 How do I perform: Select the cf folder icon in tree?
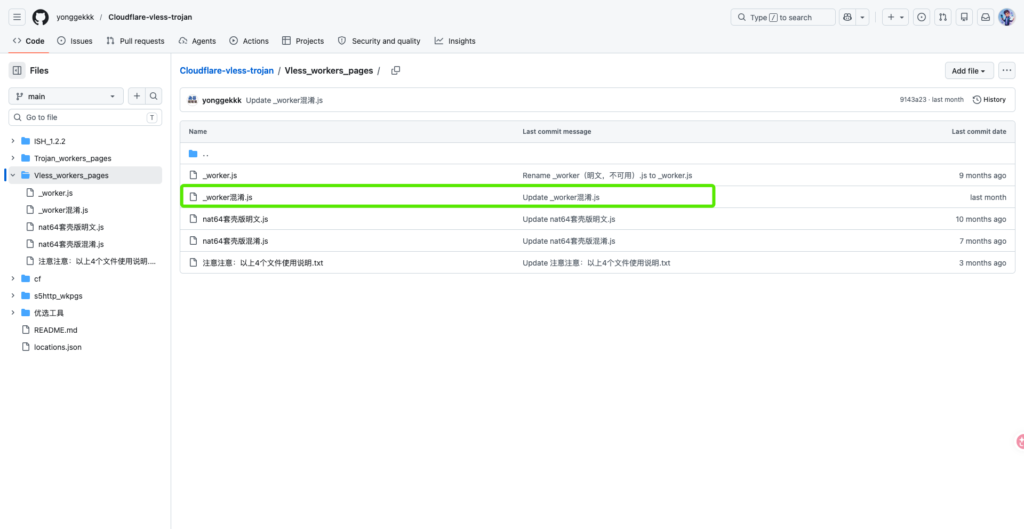pyautogui.click(x=26, y=279)
